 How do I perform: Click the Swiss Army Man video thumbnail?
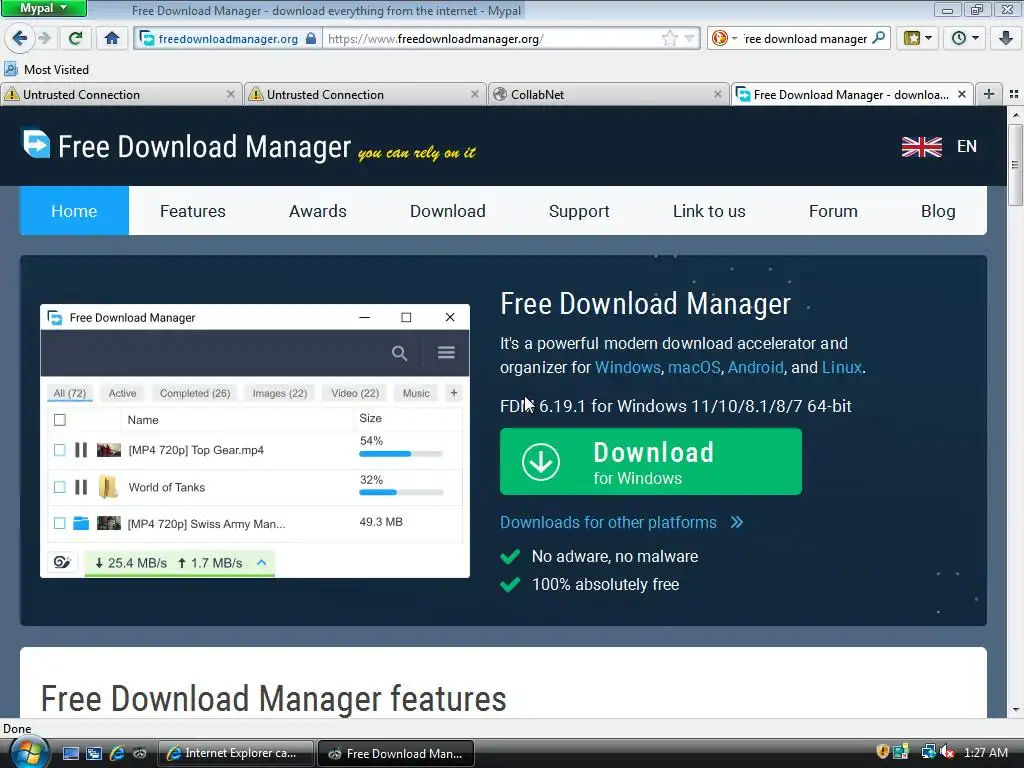tap(108, 523)
